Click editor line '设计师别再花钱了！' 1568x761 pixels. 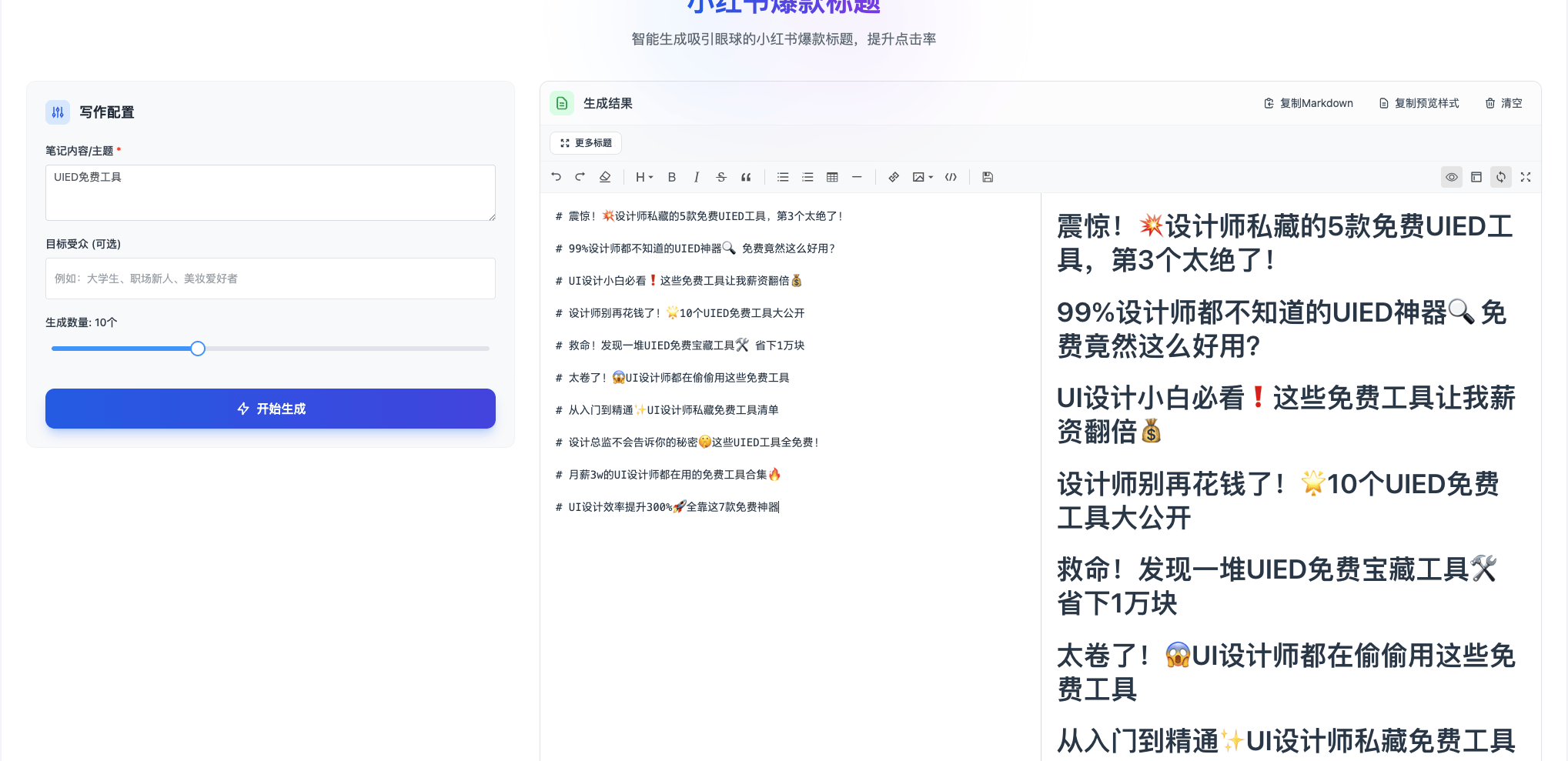[x=680, y=313]
